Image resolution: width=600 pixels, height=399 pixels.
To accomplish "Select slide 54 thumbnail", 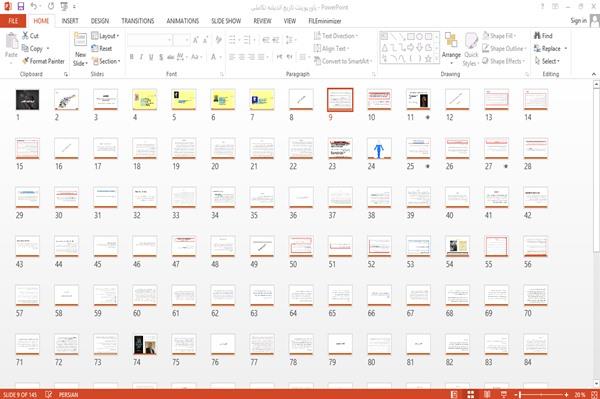I will [457, 246].
